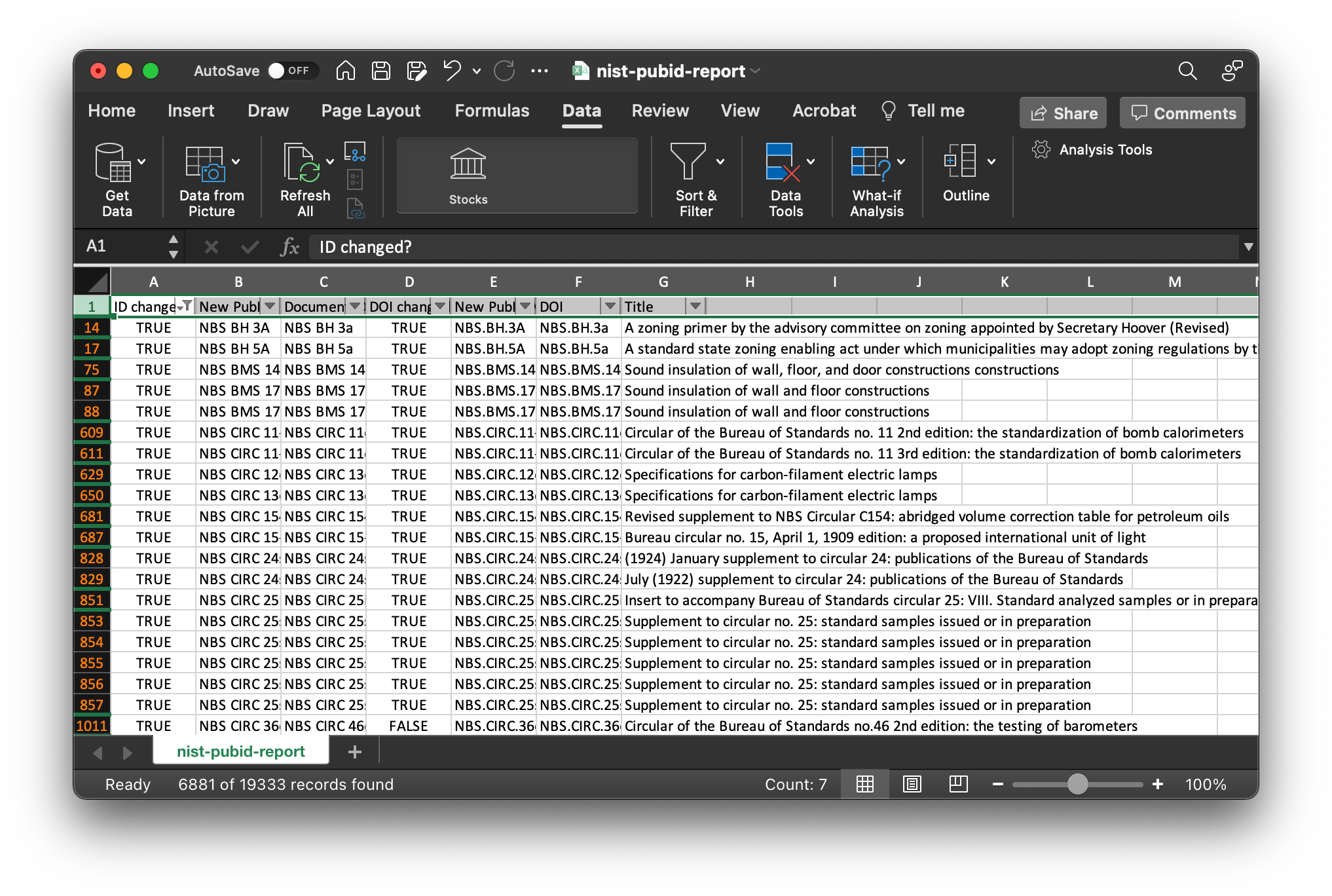Viewport: 1332px width, 896px height.
Task: Click the share-with-people profile icon
Action: pos(1232,71)
